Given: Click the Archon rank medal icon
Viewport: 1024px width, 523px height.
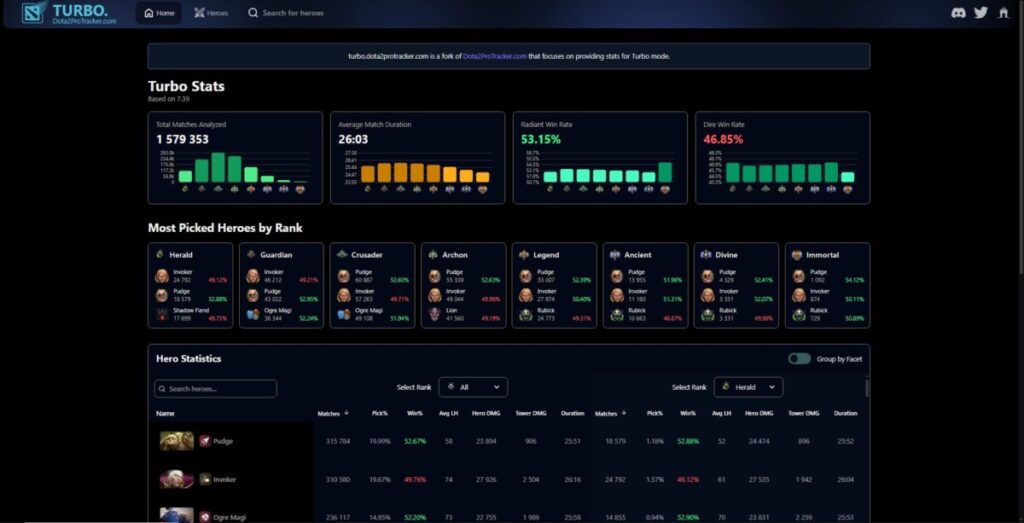Looking at the screenshot, I should pyautogui.click(x=433, y=255).
